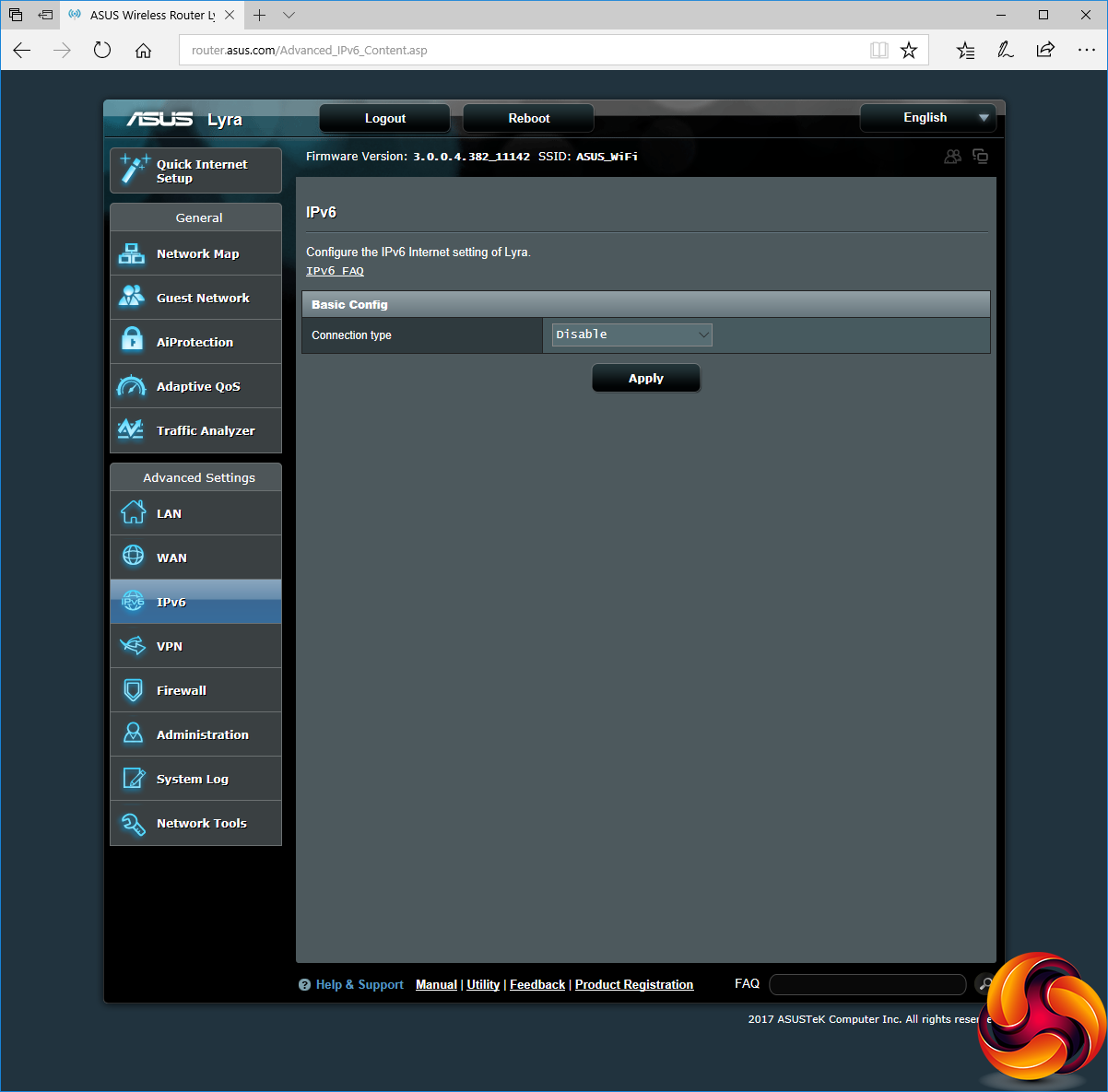The width and height of the screenshot is (1108, 1092).
Task: Click the ASUS_WiFi SSID link
Action: [x=607, y=157]
